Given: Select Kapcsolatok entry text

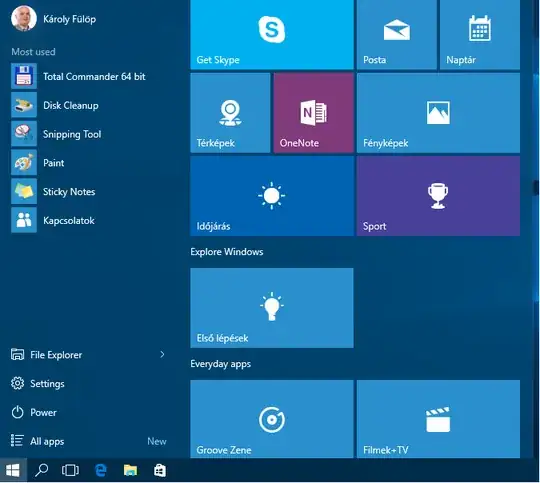Looking at the screenshot, I should (x=69, y=221).
